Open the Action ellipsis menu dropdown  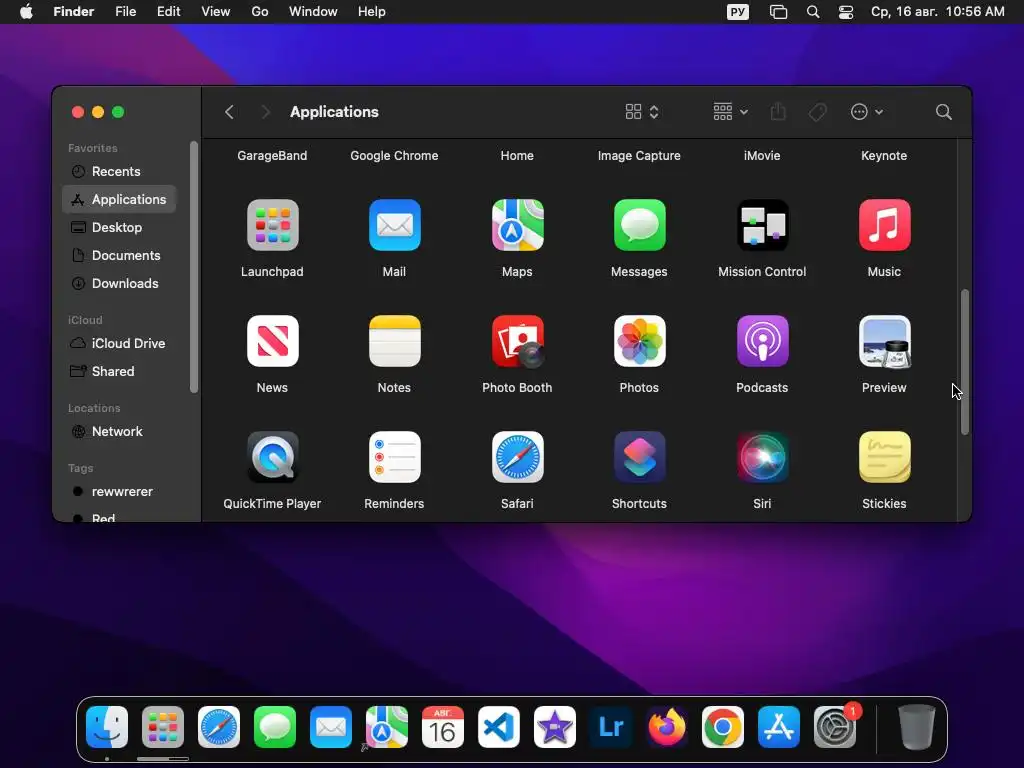point(867,112)
